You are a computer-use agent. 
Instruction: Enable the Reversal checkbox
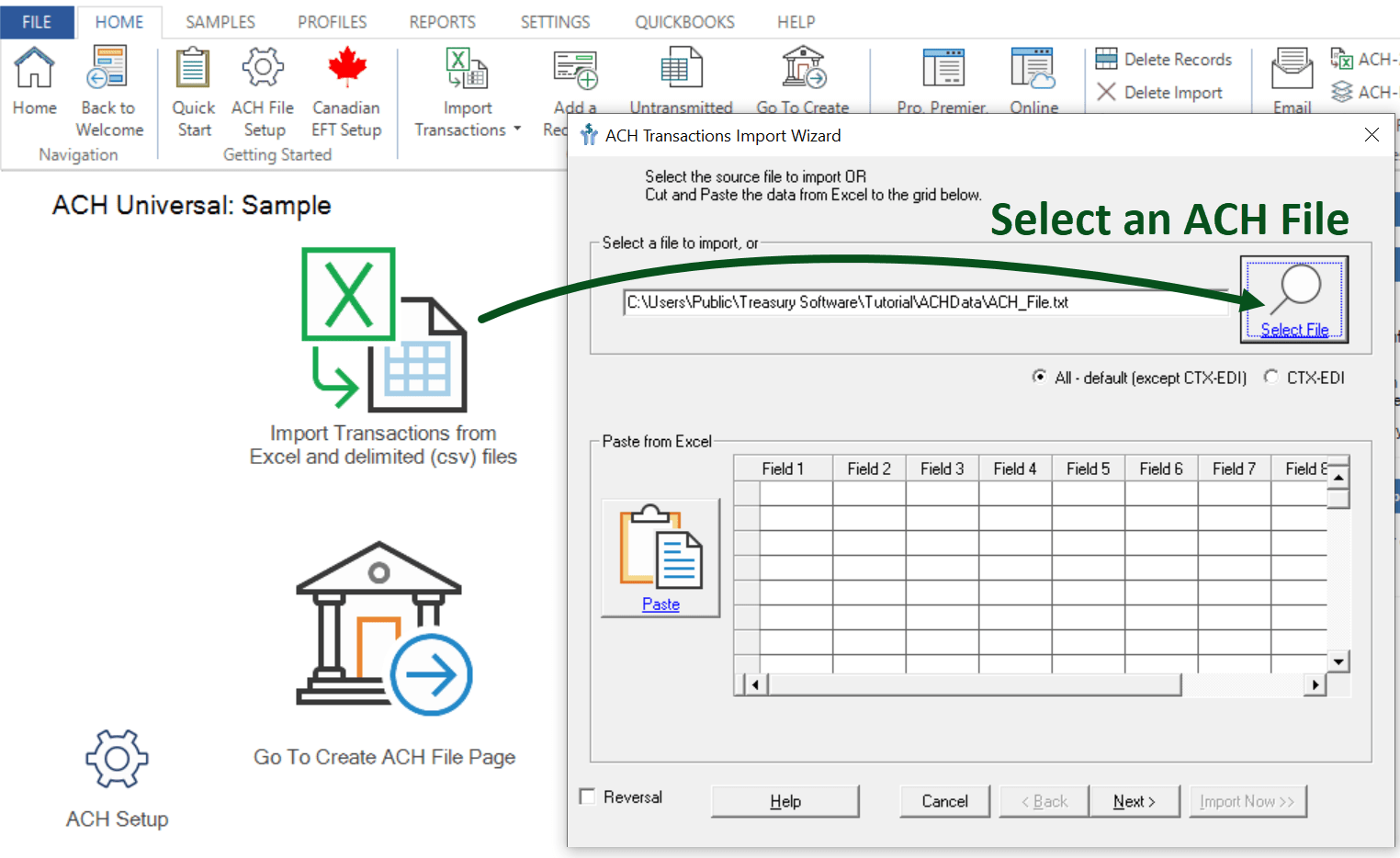click(587, 796)
